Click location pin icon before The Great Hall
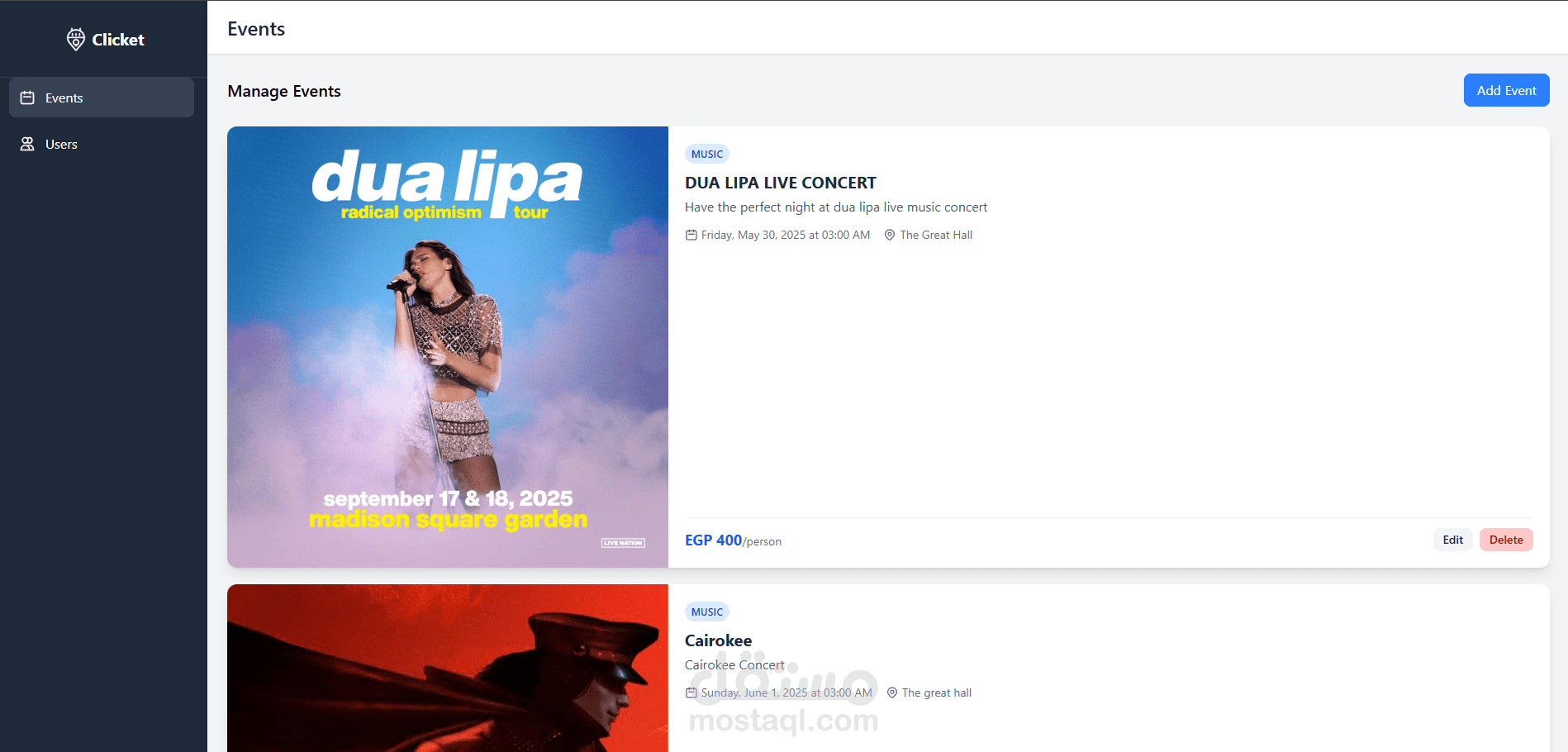Viewport: 1568px width, 752px height. coord(890,235)
